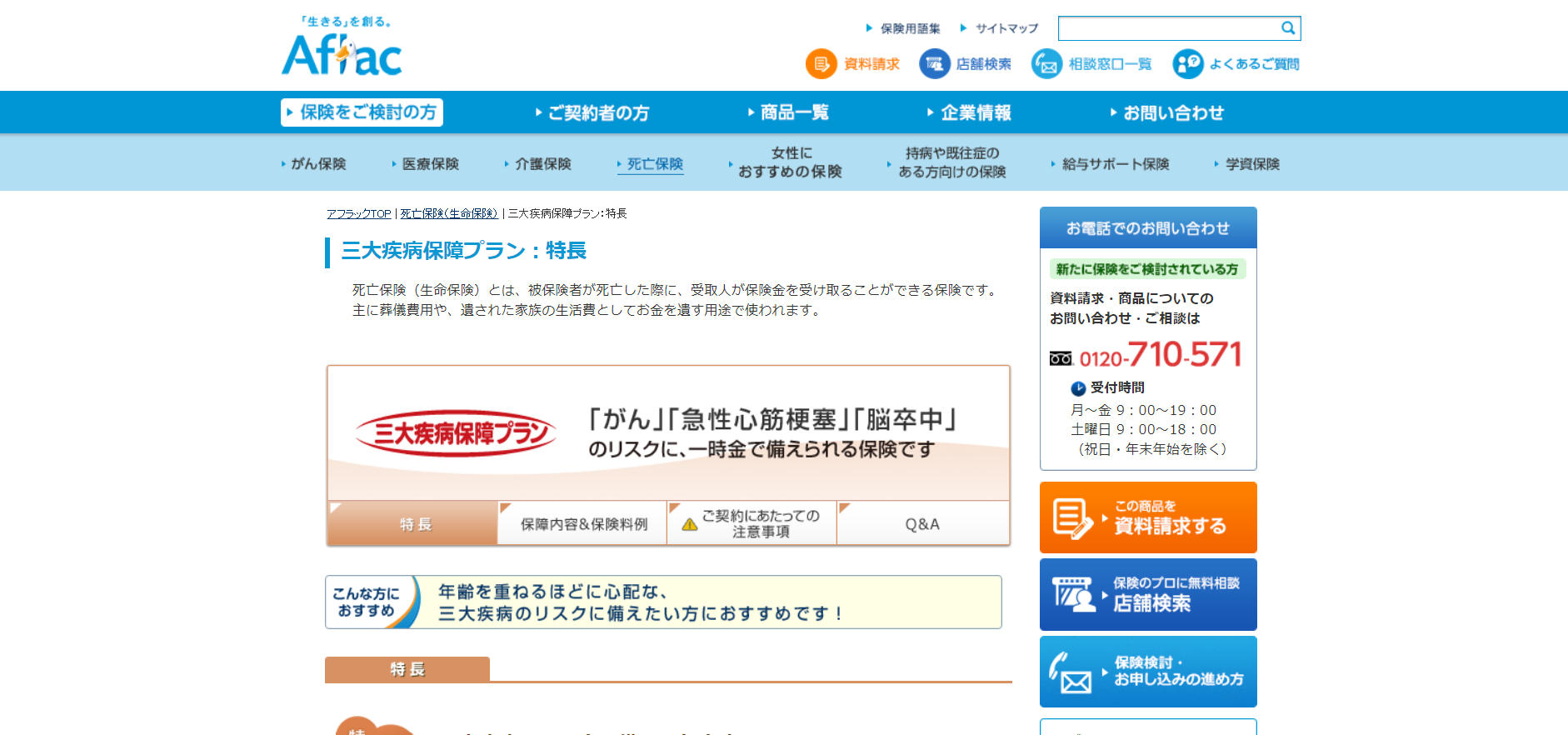The image size is (1568, 735).
Task: Go to 女性におすすめの保険 submenu
Action: pyautogui.click(x=786, y=162)
